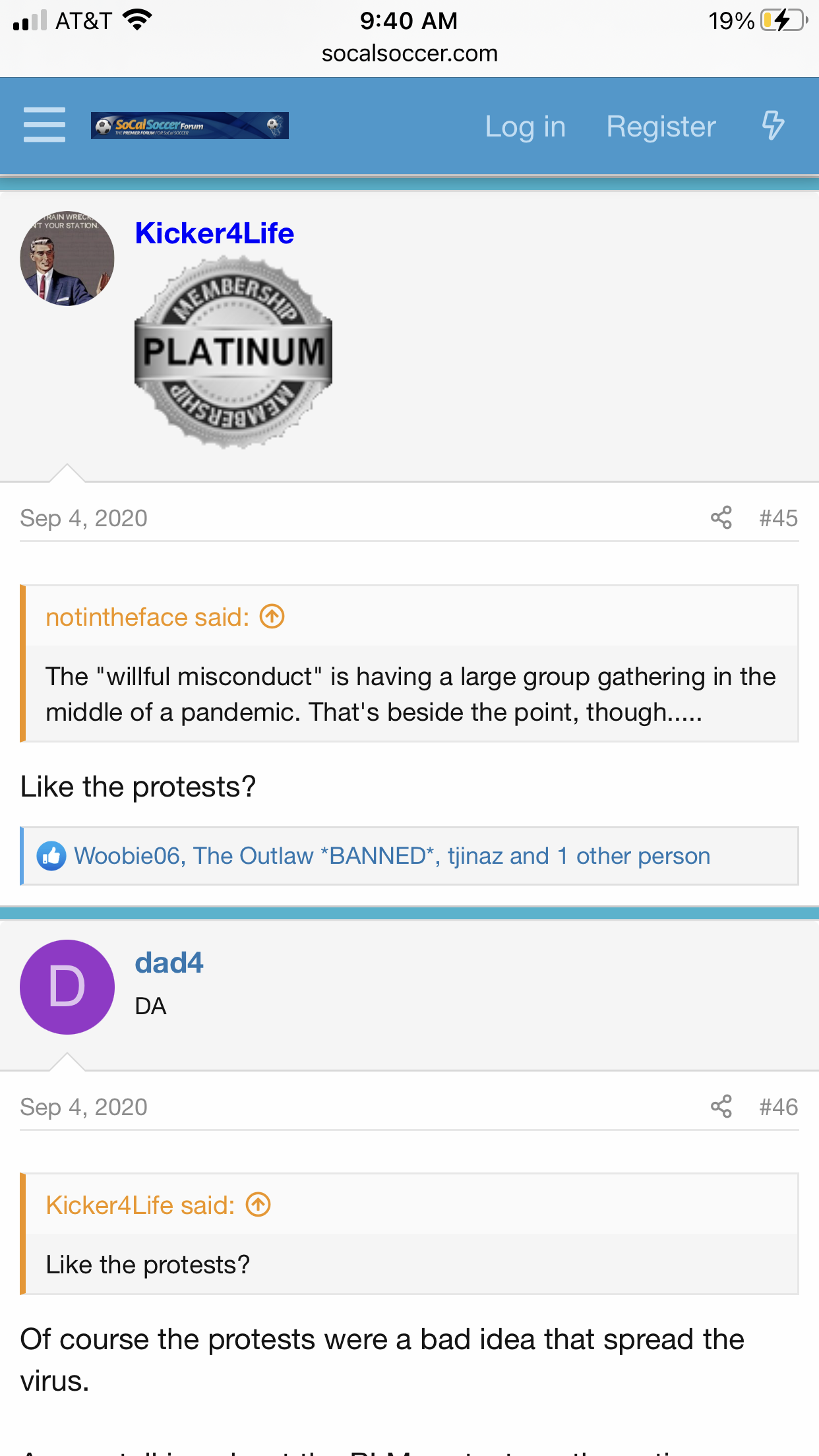Share post #46 via share icon
Image resolution: width=819 pixels, height=1456 pixels.
tap(721, 1107)
